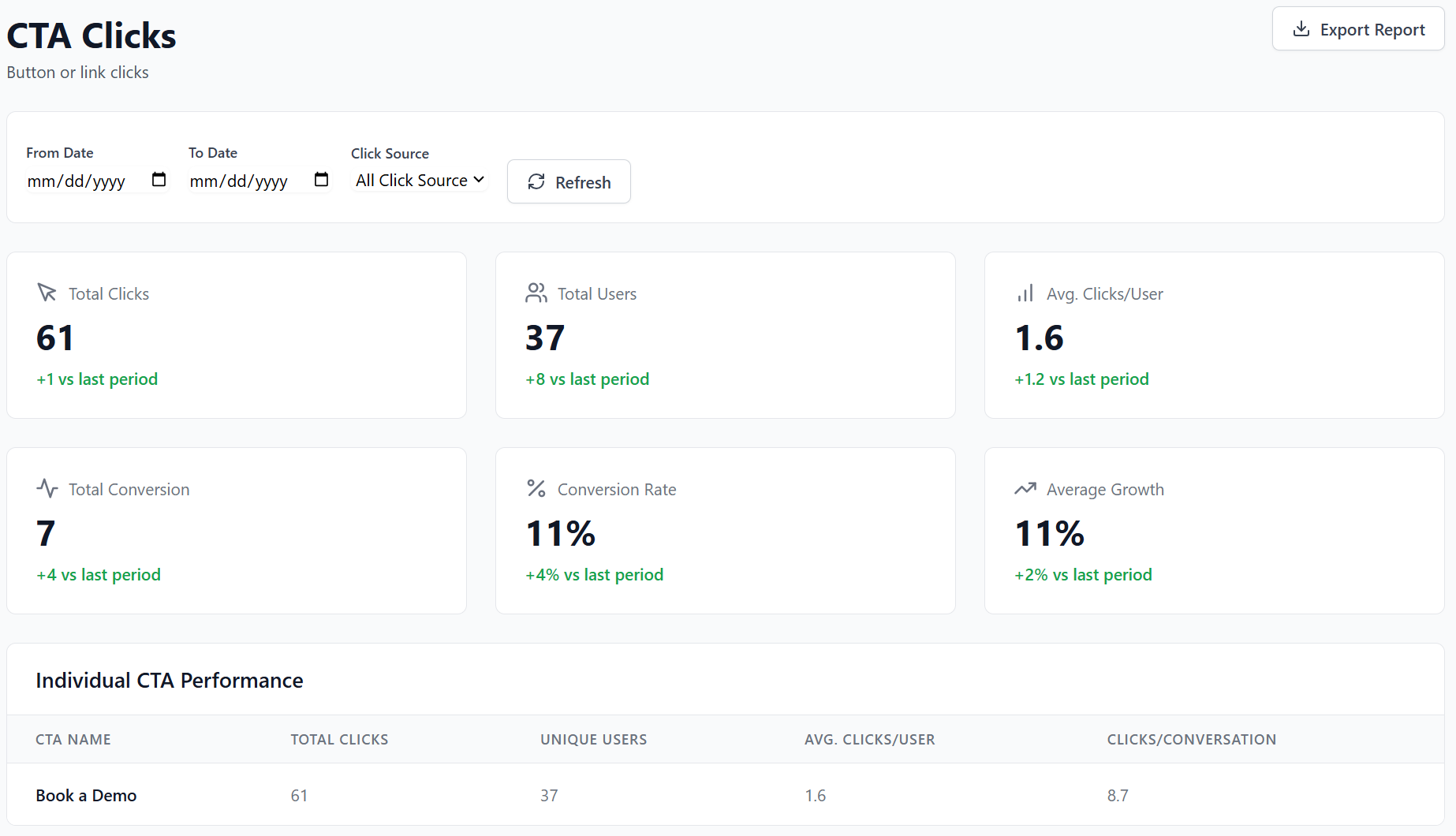This screenshot has height=836, width=1456.
Task: Click the bar chart icon beside Avg. Clicks/User
Action: coord(1025,293)
